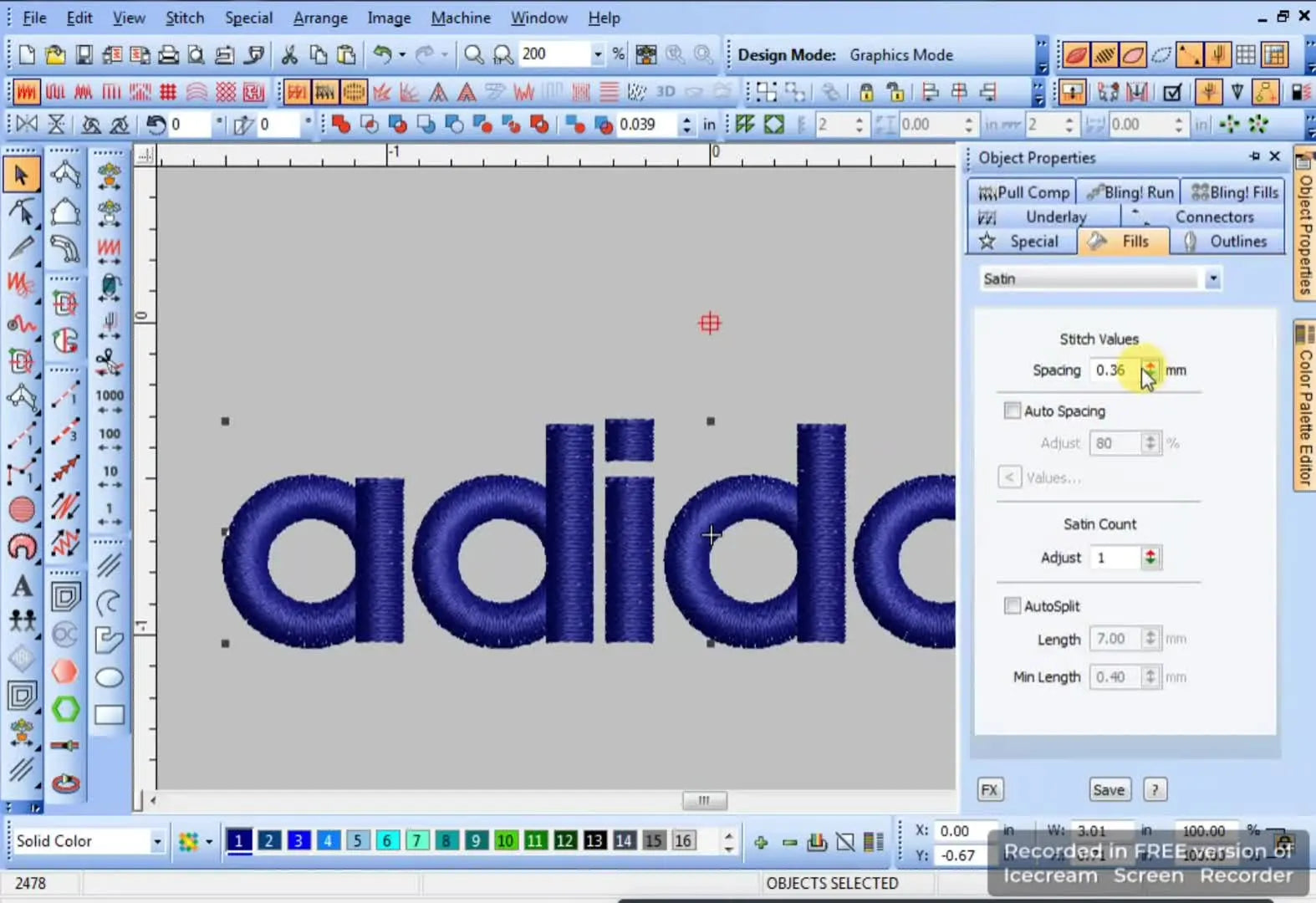Open the undo history dropdown arrow
This screenshot has width=1316, height=903.
[x=402, y=55]
